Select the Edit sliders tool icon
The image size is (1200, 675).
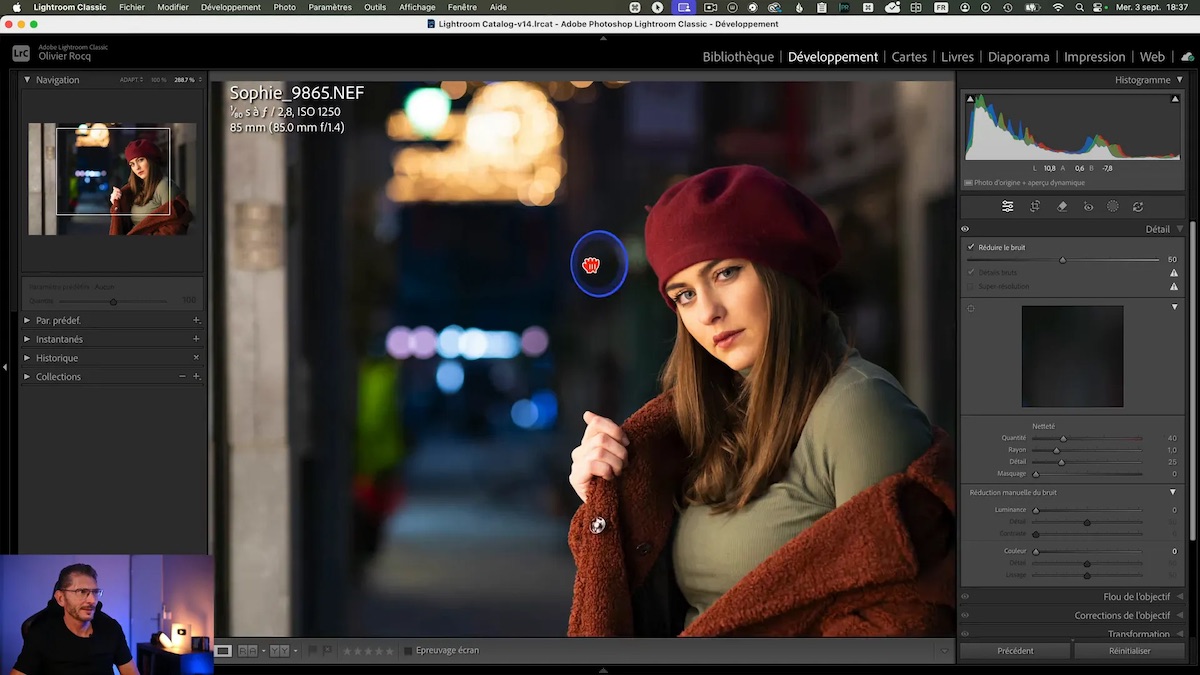pyautogui.click(x=1007, y=207)
